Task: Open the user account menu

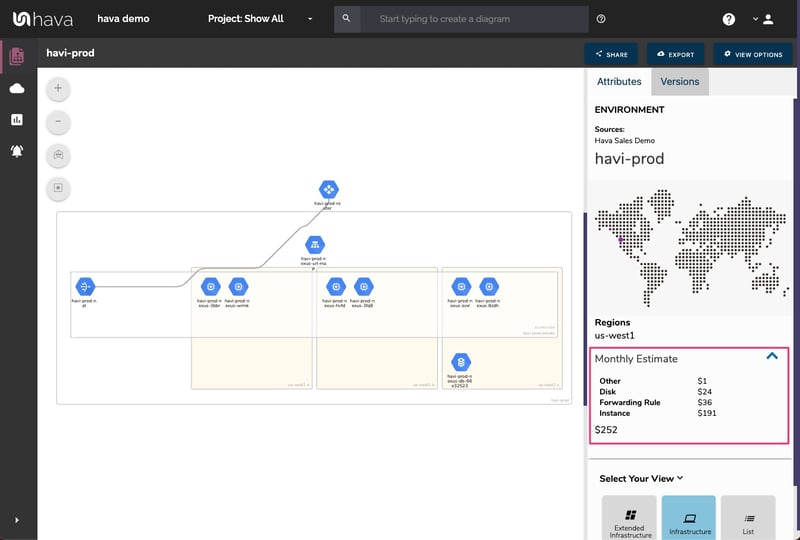Action: (x=763, y=19)
